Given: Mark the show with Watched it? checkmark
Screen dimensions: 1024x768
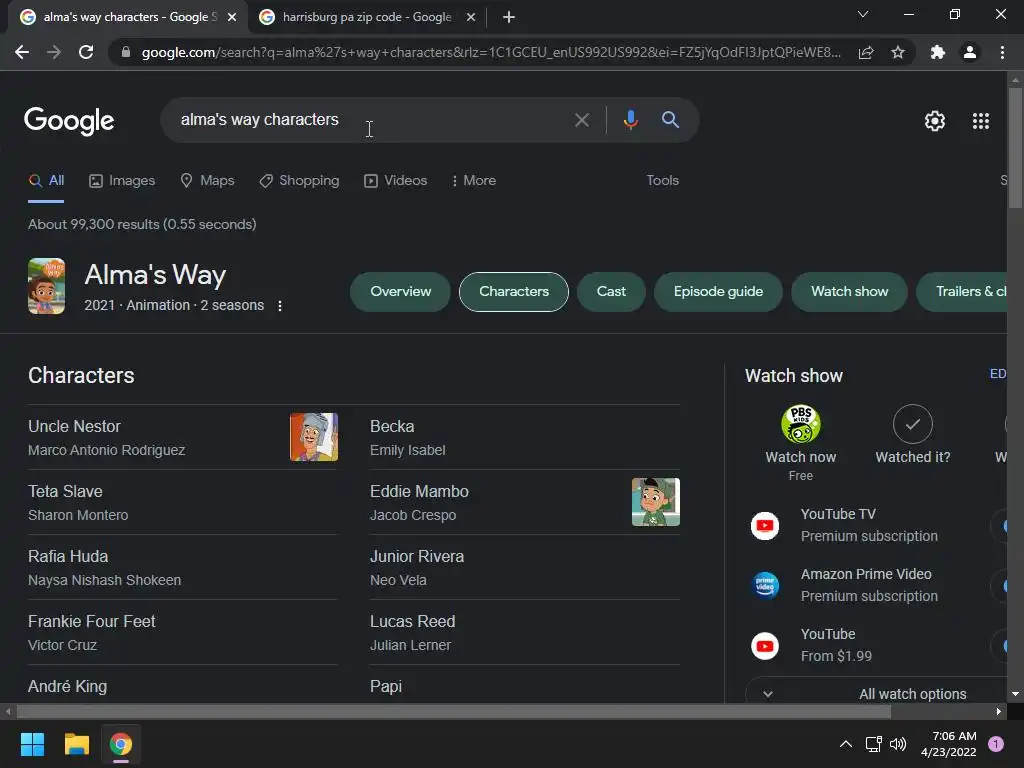Looking at the screenshot, I should click(912, 424).
